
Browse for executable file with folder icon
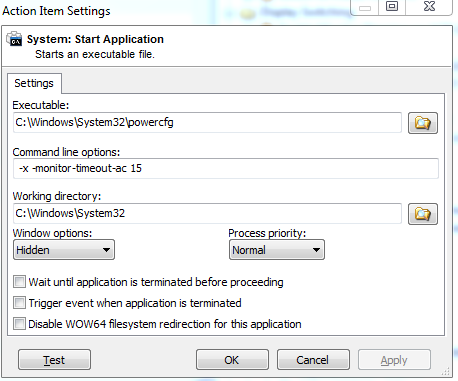423,123
